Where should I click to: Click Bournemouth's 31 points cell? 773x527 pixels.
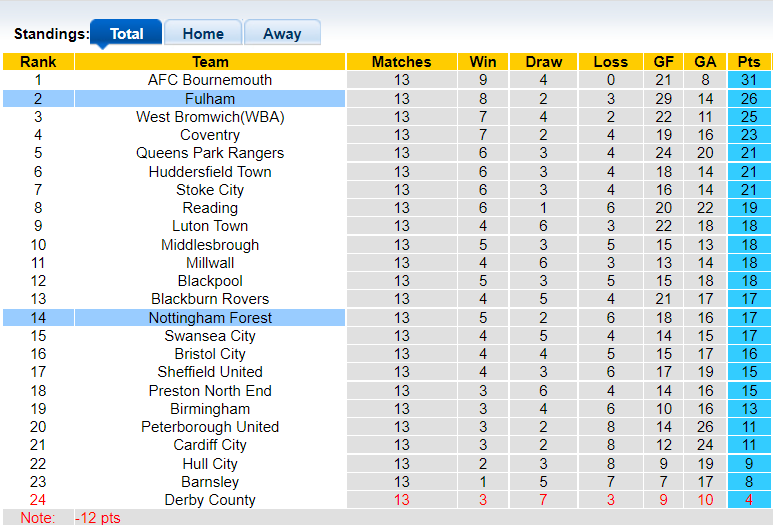tap(750, 80)
